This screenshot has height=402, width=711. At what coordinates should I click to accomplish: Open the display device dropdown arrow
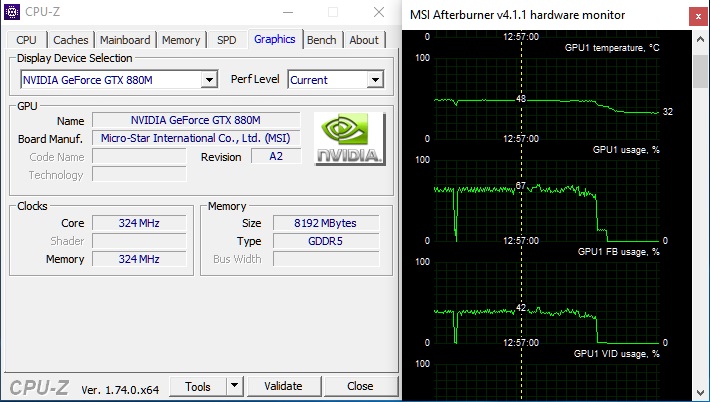209,80
